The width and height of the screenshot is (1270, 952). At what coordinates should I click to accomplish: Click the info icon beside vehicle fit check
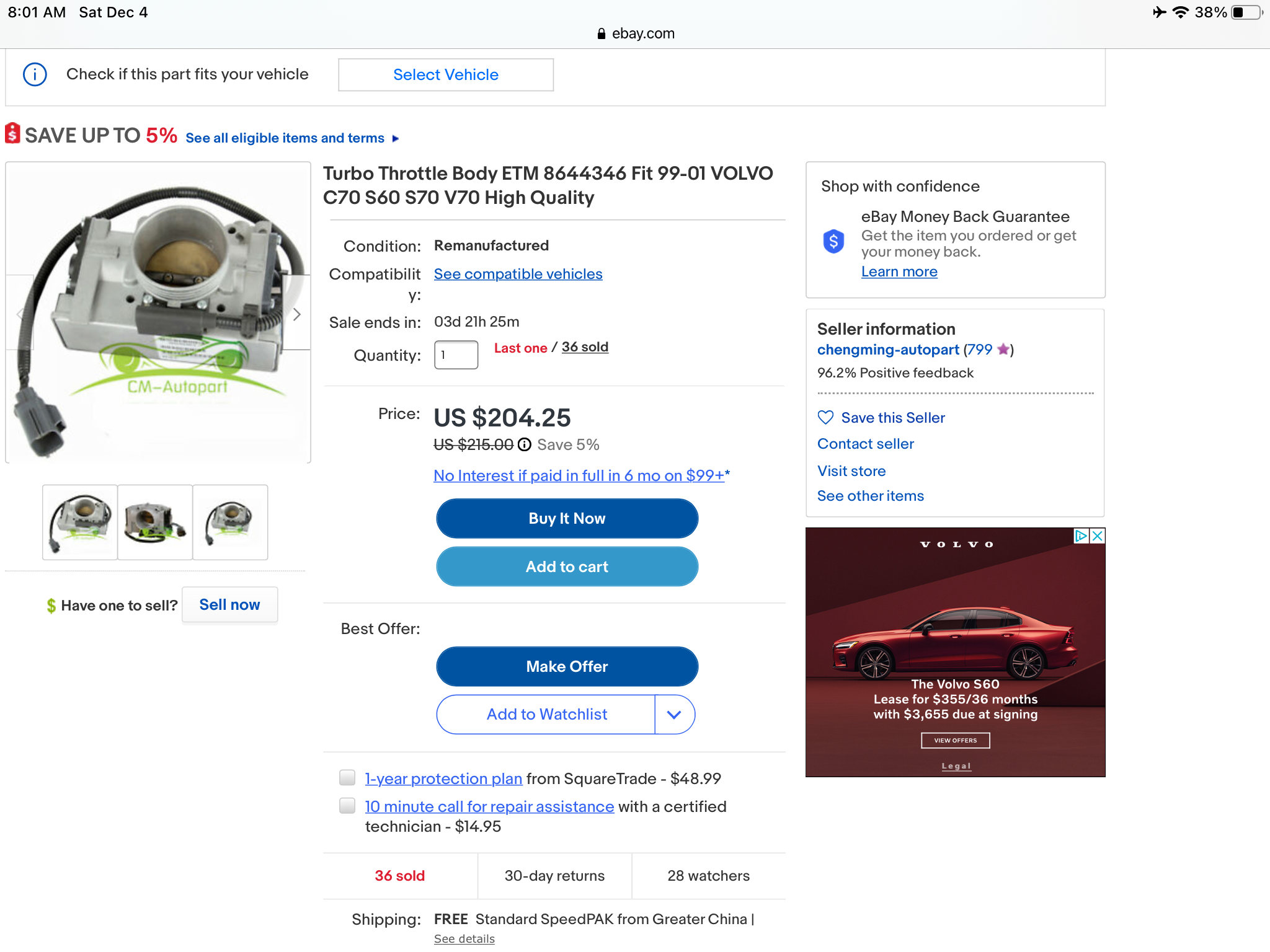[35, 74]
